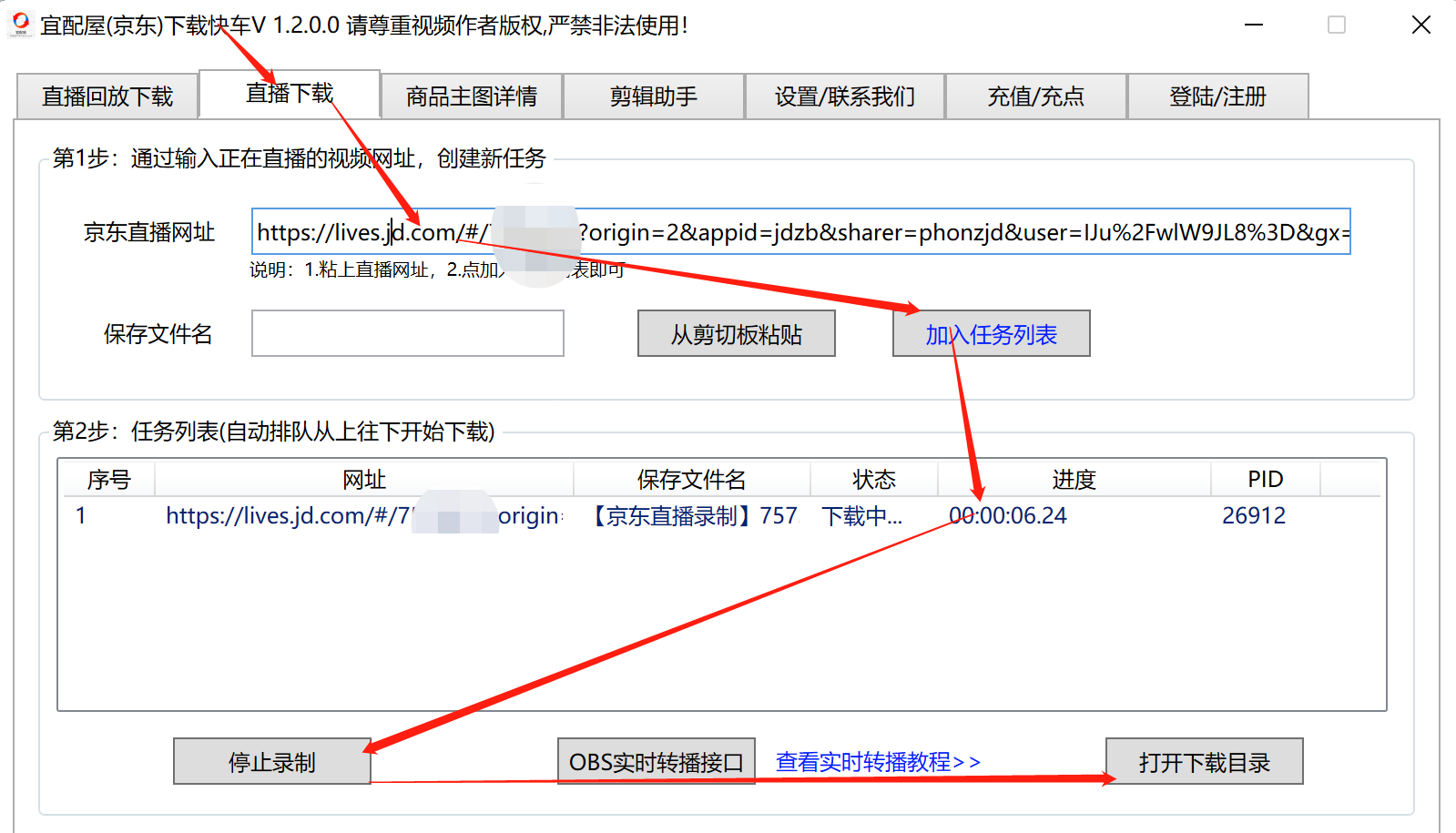The image size is (1456, 833).
Task: Click the 加入任务列表 button
Action: pos(992,334)
